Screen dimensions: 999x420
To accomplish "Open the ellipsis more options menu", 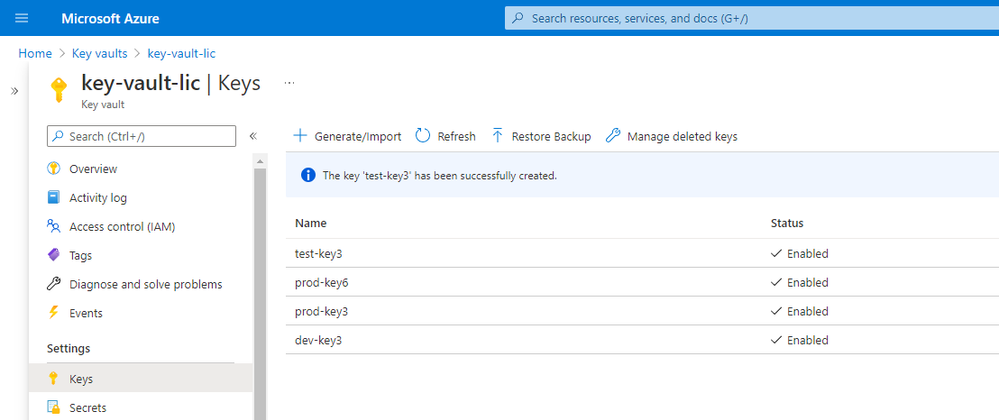I will [x=290, y=83].
